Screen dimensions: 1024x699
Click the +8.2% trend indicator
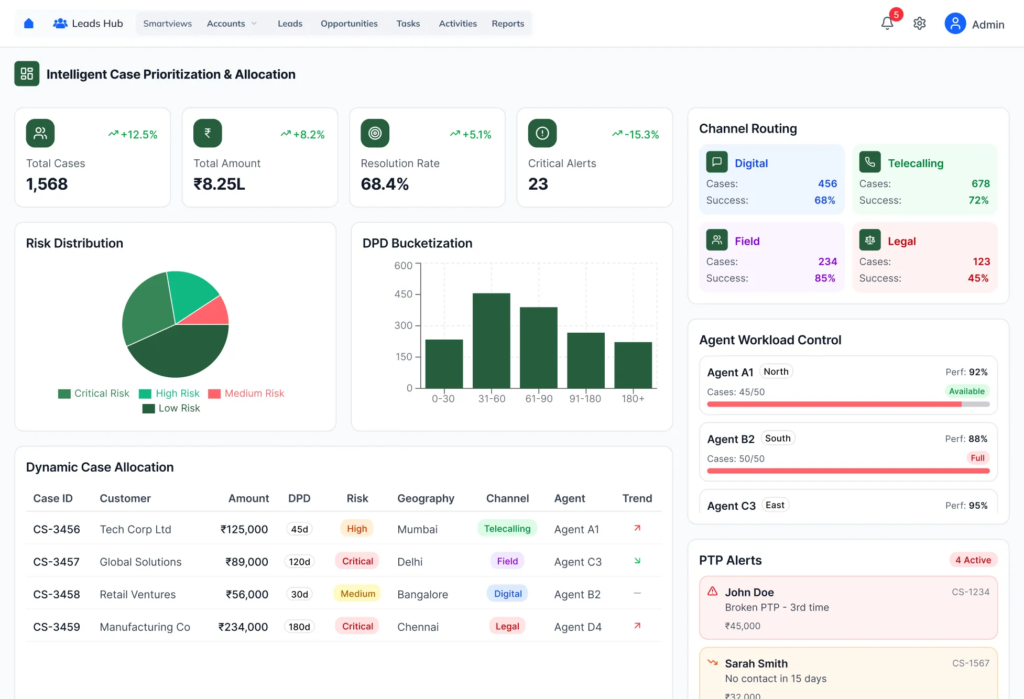coord(302,135)
